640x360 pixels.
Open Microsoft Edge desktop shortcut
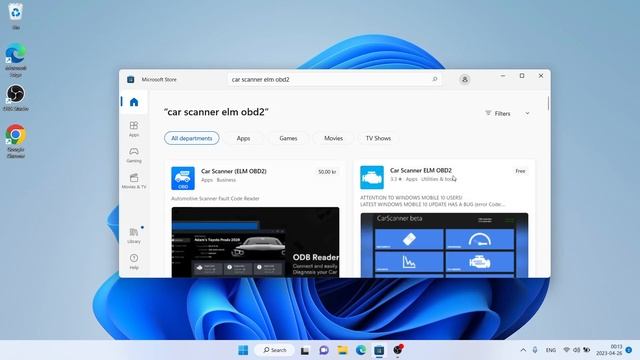pyautogui.click(x=16, y=60)
